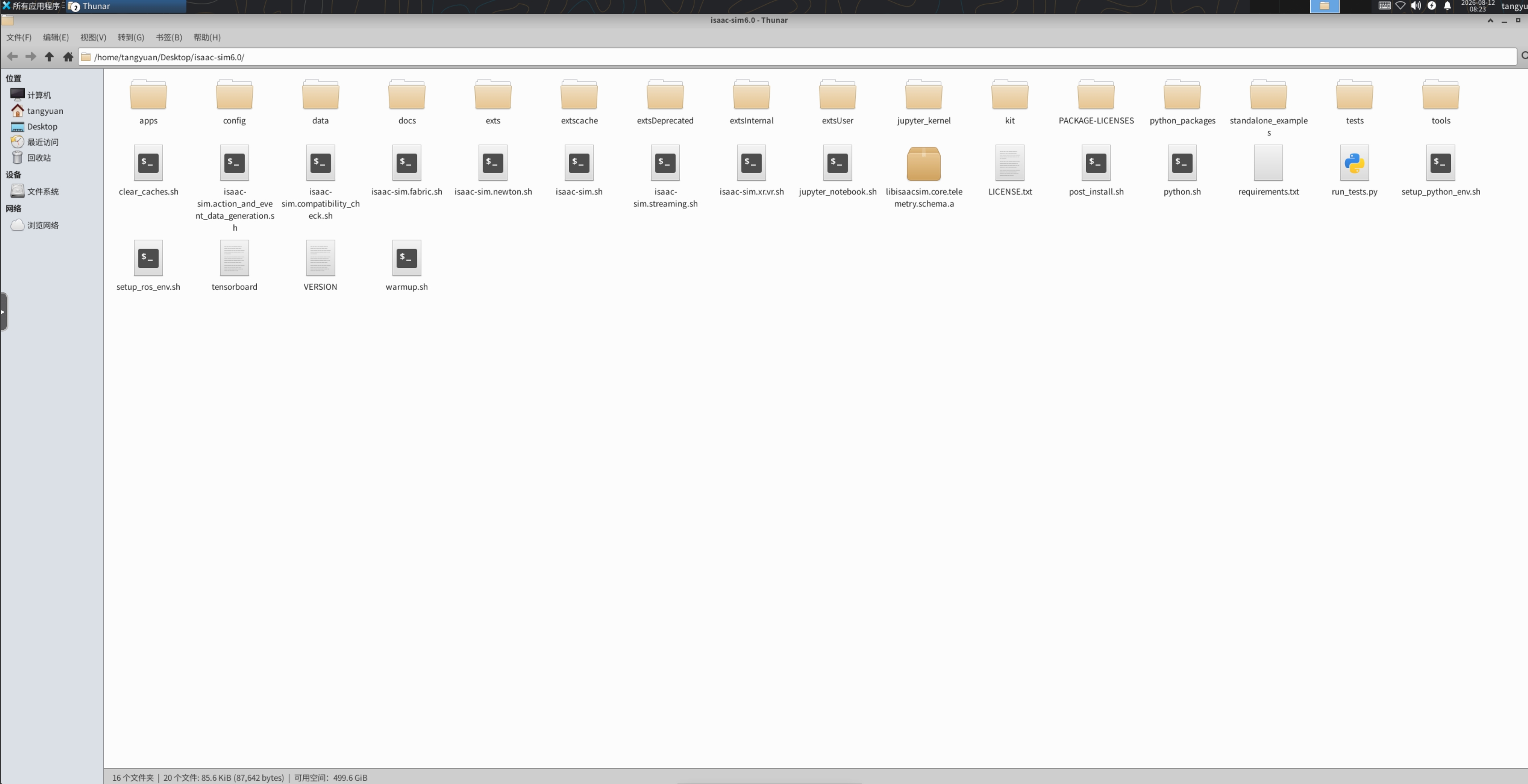The width and height of the screenshot is (1528, 784).
Task: Select the clear_caches.sh script
Action: coord(148,163)
